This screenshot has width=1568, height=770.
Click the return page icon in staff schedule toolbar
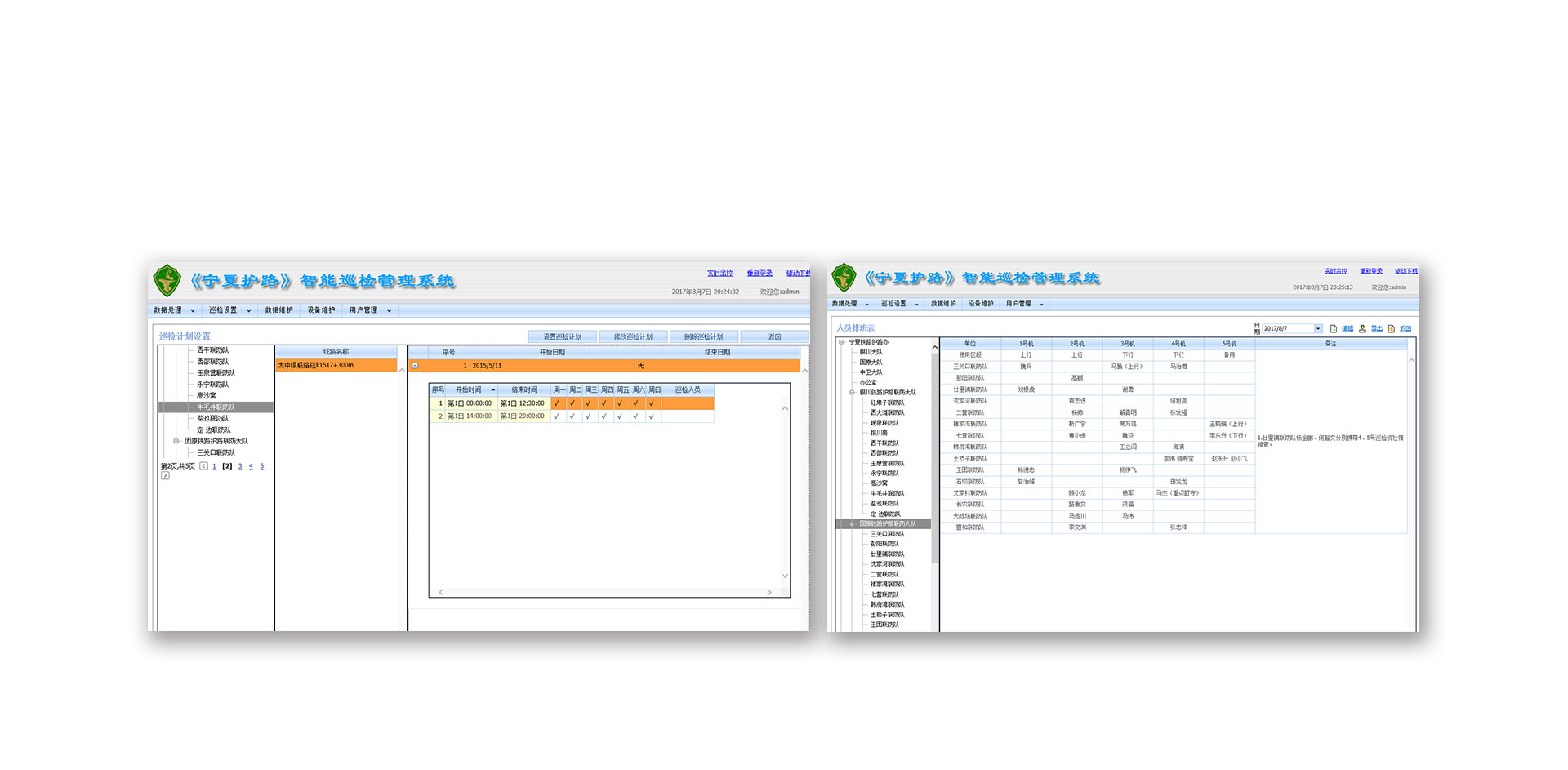point(1392,328)
